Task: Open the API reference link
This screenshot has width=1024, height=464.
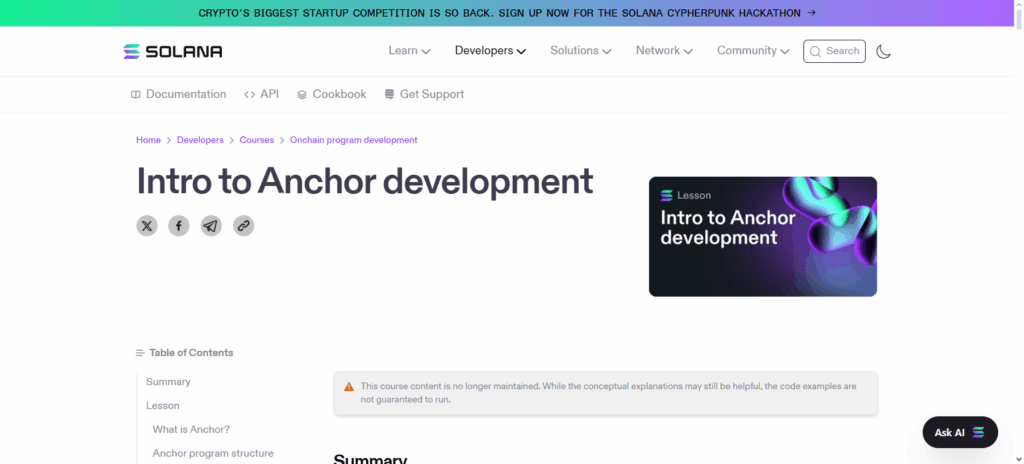Action: coord(261,94)
